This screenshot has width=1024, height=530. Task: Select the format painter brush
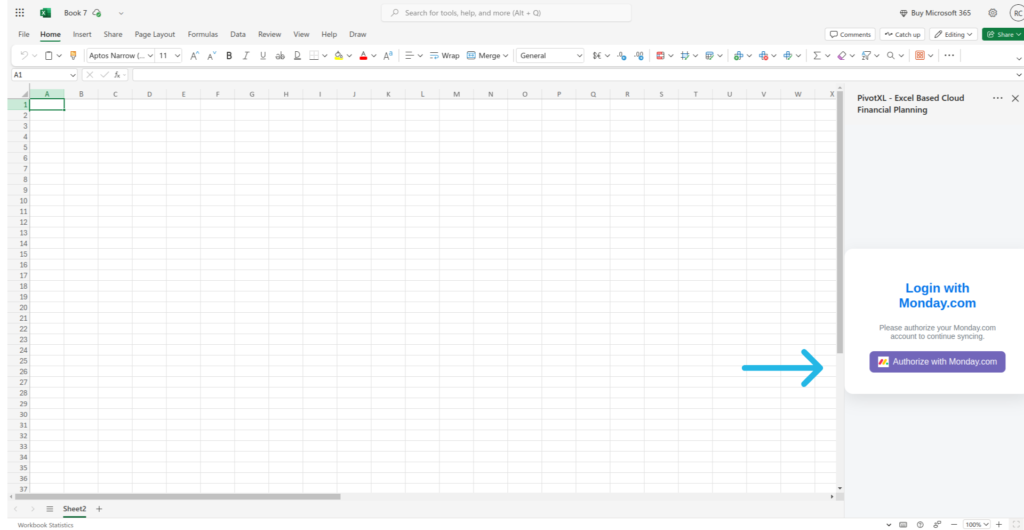(73, 56)
